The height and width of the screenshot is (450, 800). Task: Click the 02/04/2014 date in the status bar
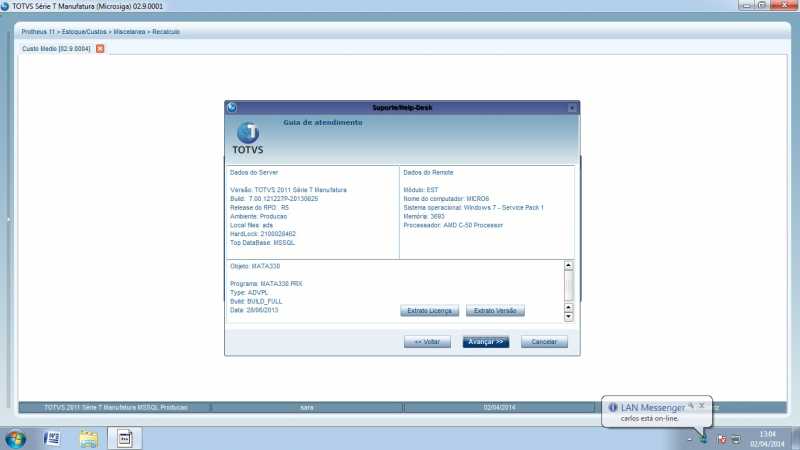point(499,407)
